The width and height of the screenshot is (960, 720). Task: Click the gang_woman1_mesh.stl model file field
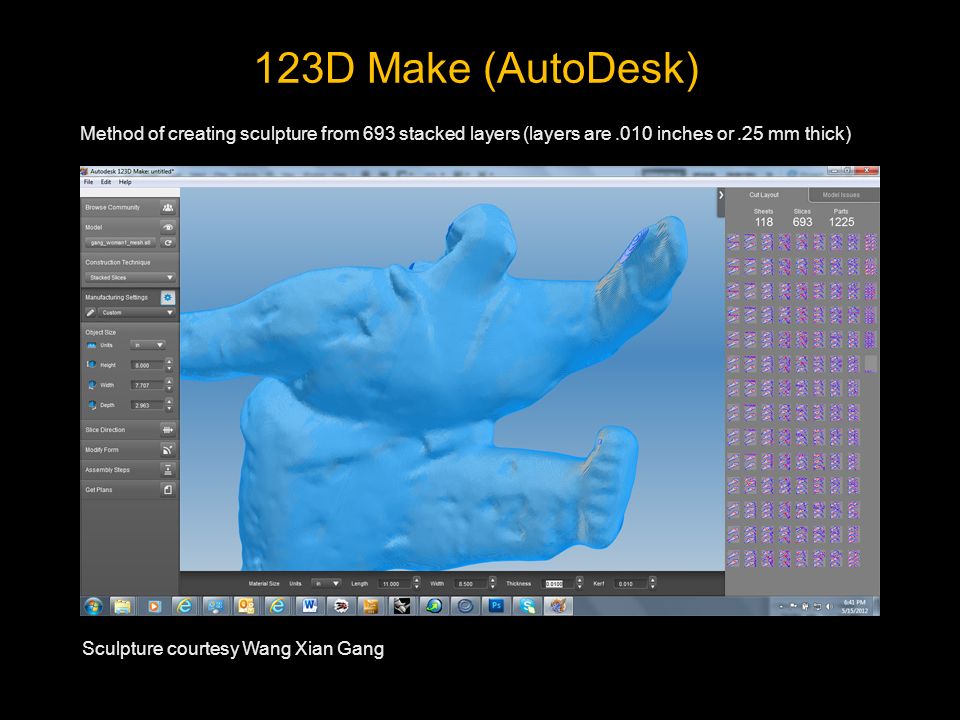coord(121,243)
